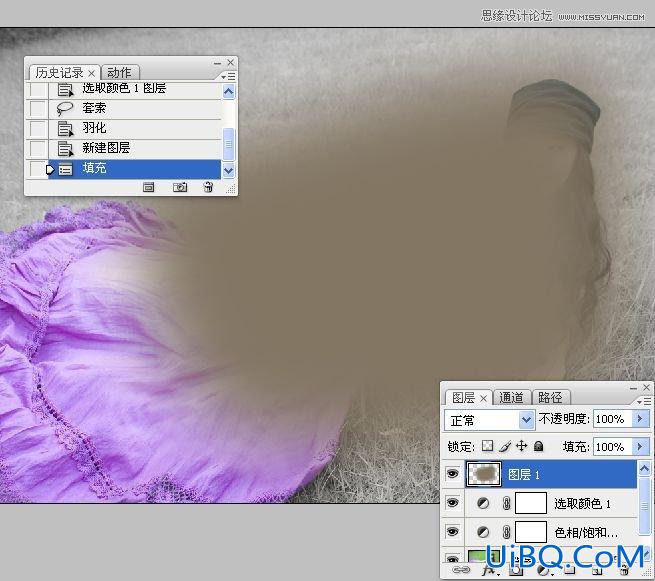
Task: Select the 羽化 history state
Action: pyautogui.click(x=135, y=128)
